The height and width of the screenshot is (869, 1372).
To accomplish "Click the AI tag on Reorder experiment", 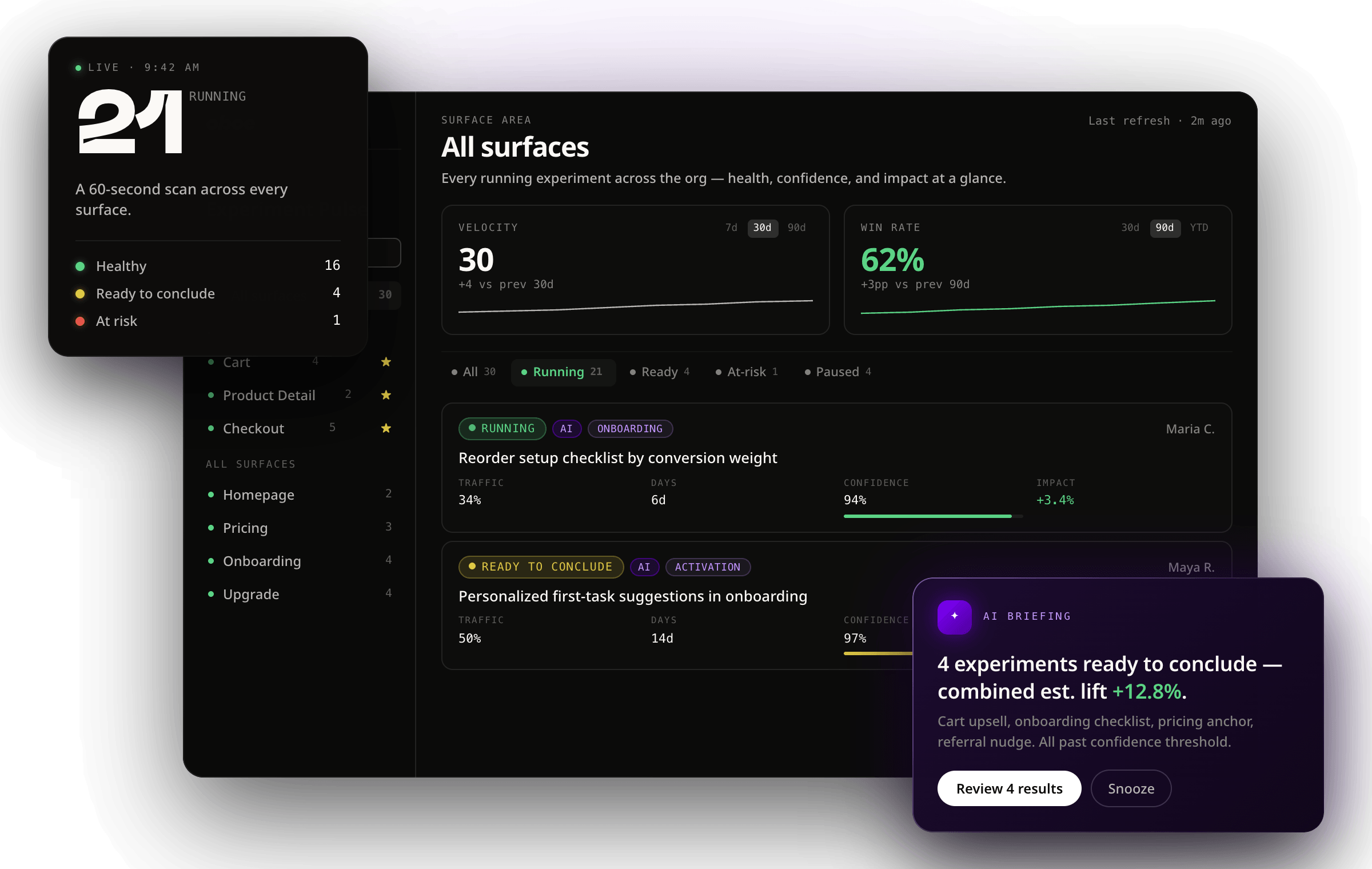I will click(x=567, y=429).
